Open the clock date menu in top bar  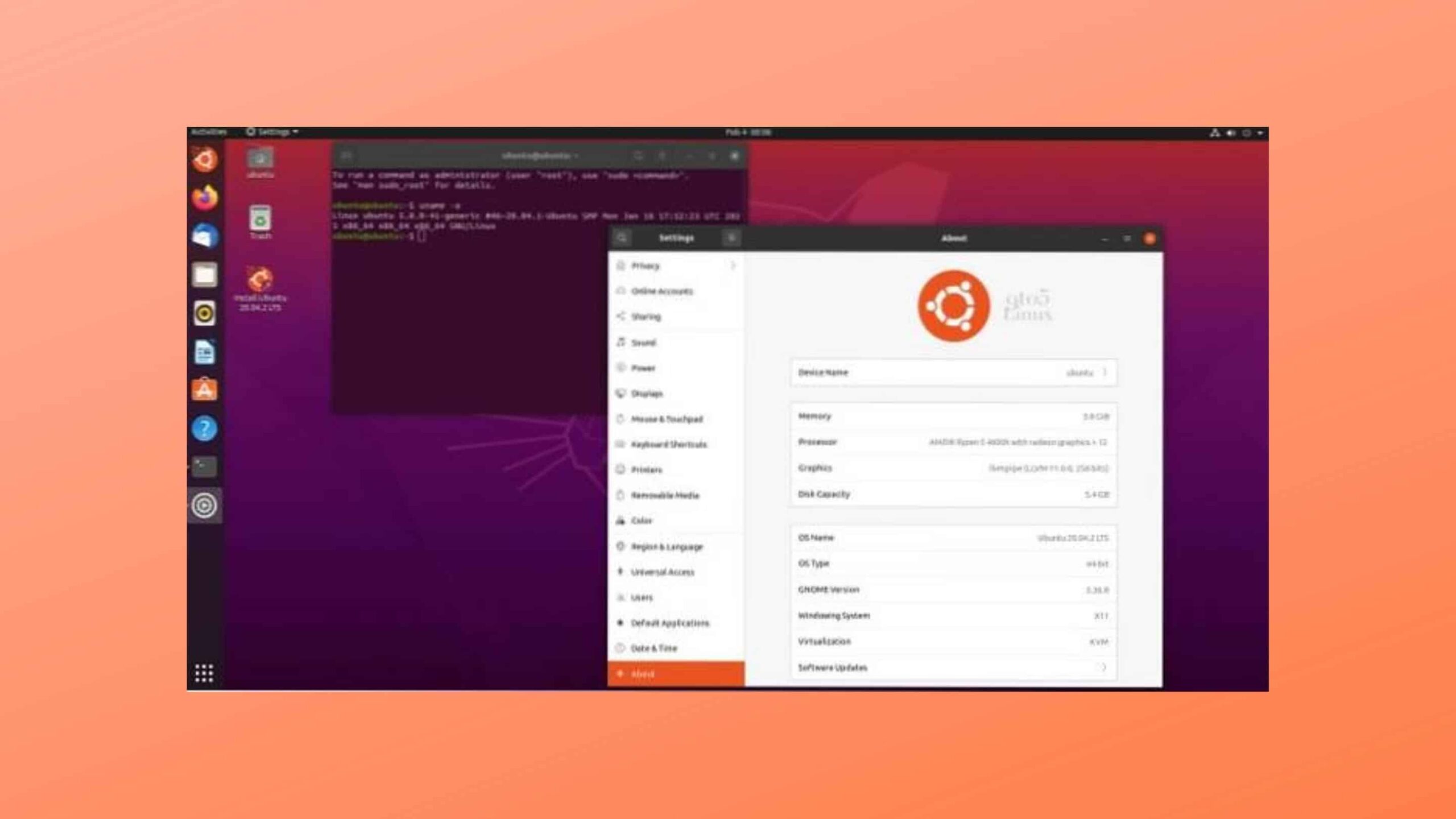click(x=748, y=133)
